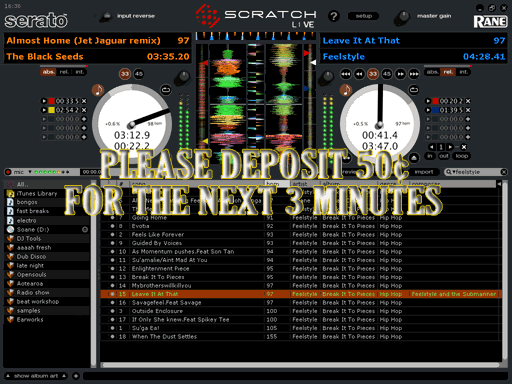Click the right deck fast-forward bend icon
This screenshot has width=512, height=384.
click(x=400, y=74)
